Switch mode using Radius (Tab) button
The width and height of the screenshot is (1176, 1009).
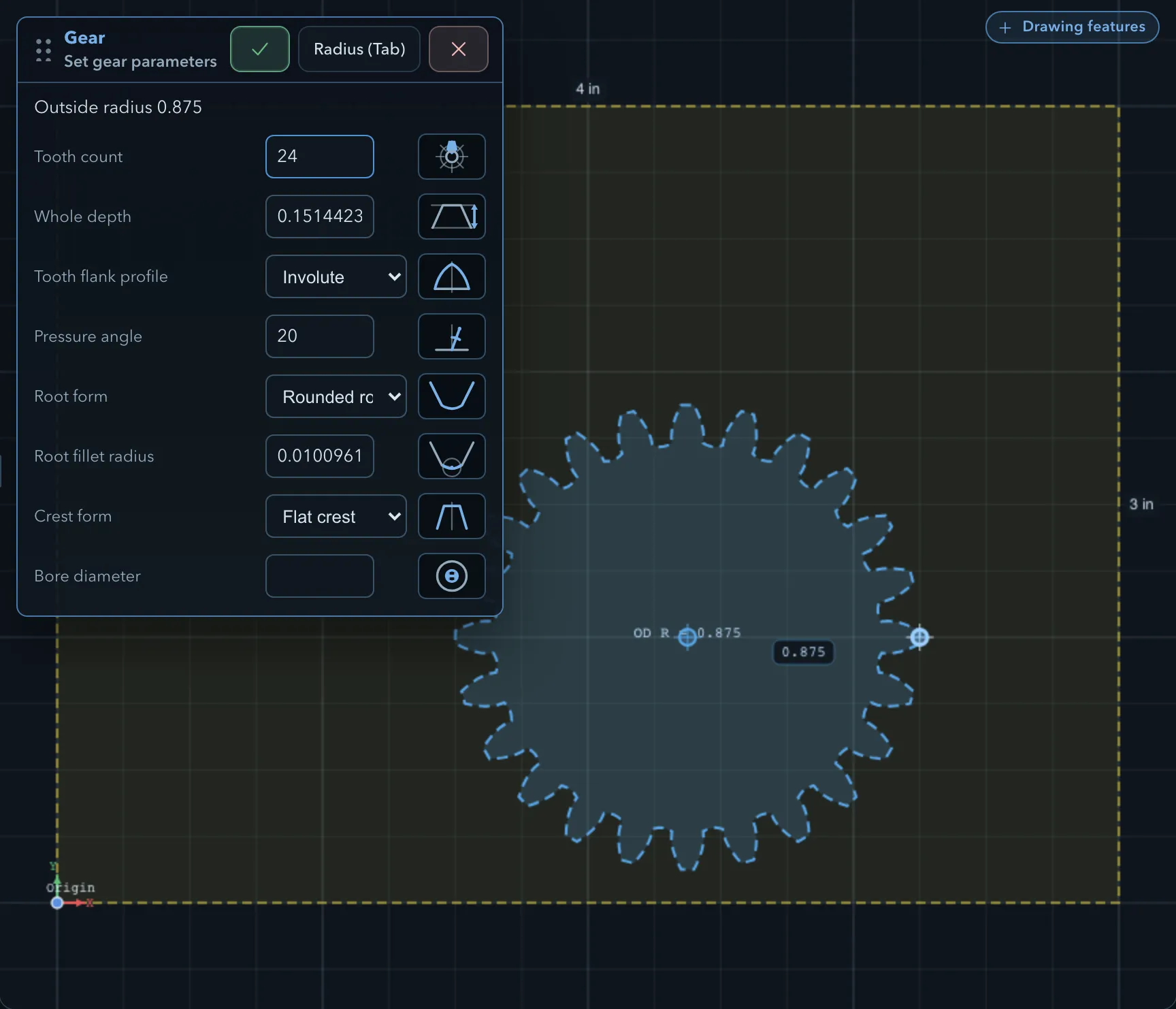359,49
